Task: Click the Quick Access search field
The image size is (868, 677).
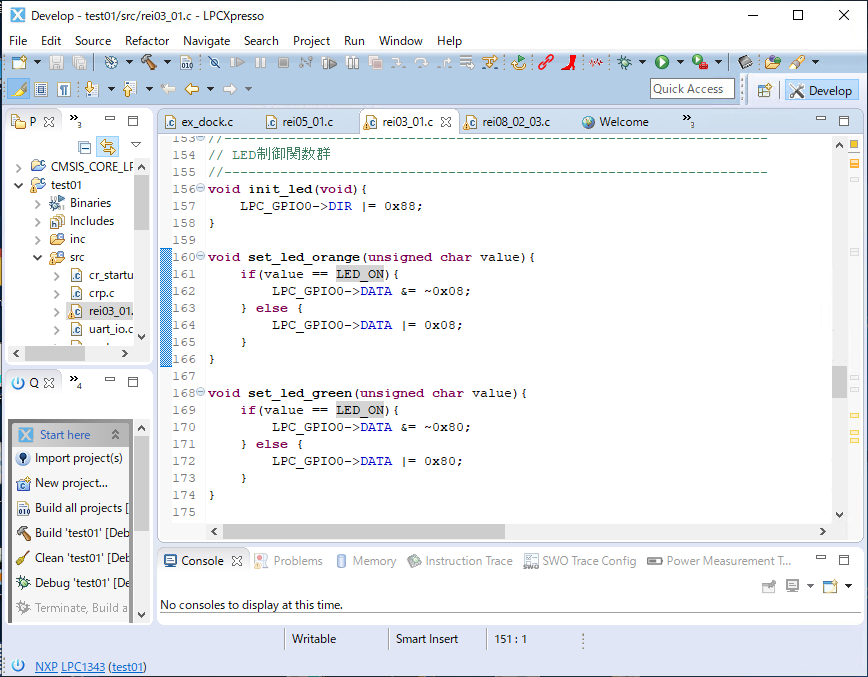Action: [x=691, y=89]
